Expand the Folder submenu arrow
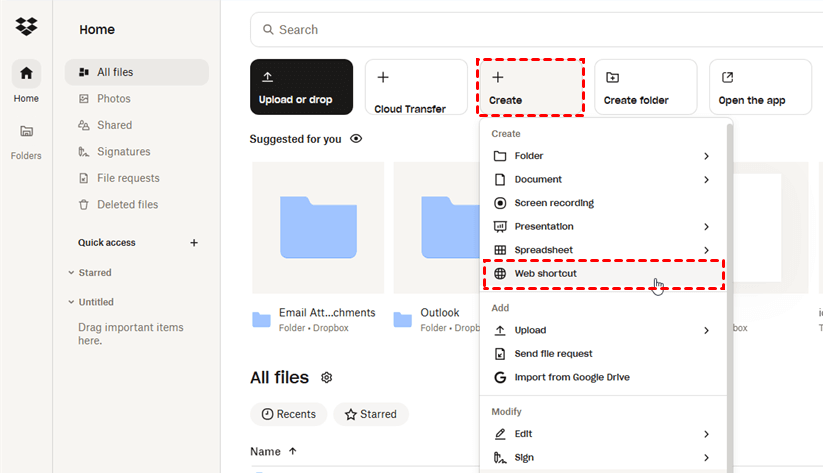This screenshot has height=473, width=823. pos(706,156)
